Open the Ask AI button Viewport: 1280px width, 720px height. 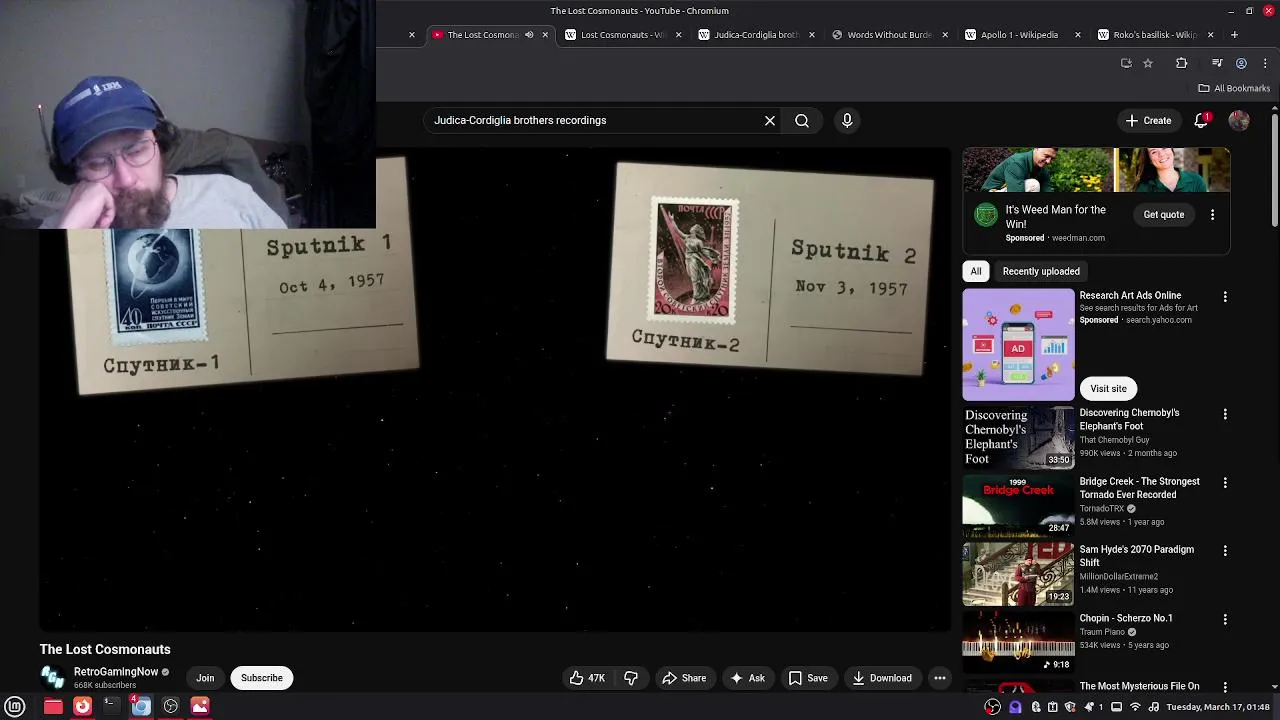(748, 678)
